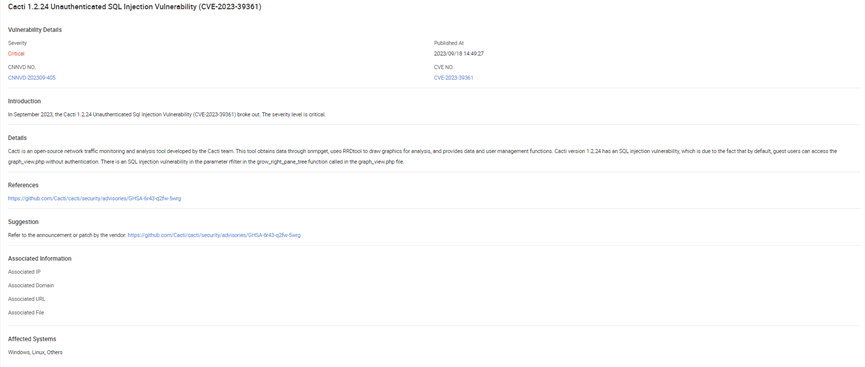Click the Associated IP field
The width and height of the screenshot is (865, 367).
pyautogui.click(x=24, y=272)
